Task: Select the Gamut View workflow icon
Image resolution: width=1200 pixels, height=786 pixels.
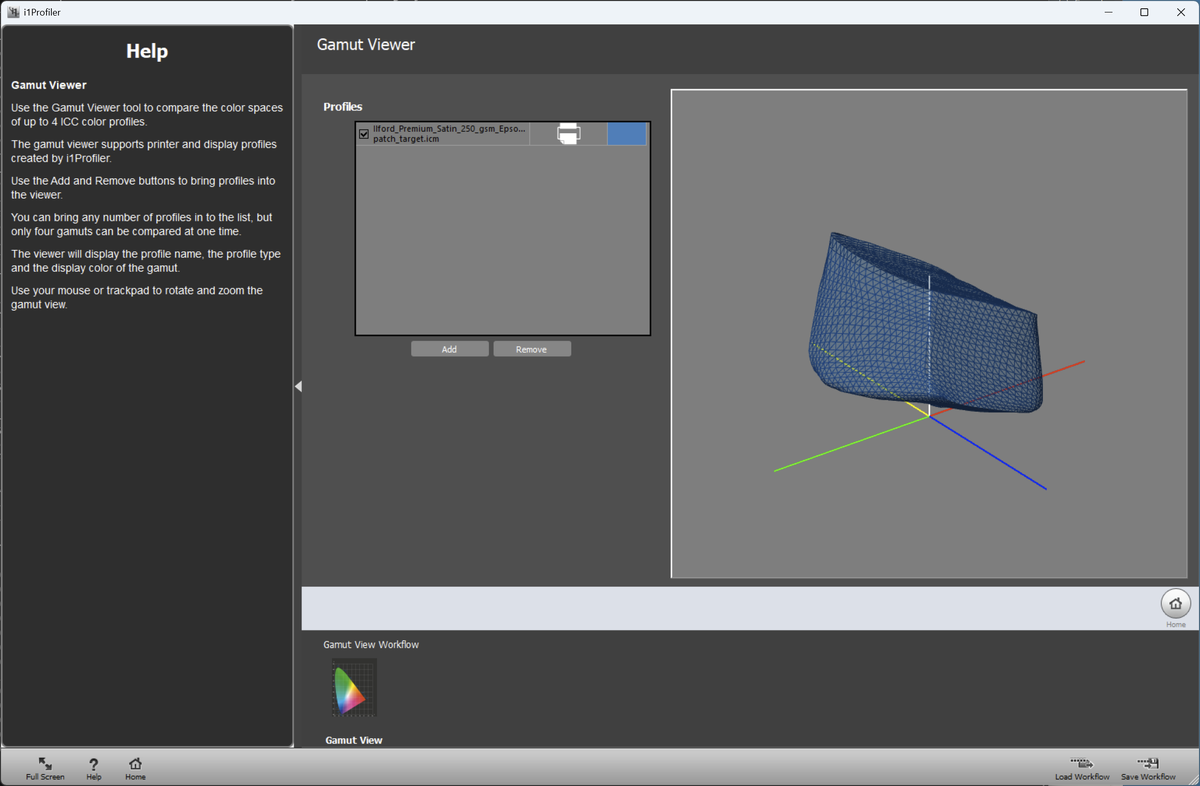Action: (x=354, y=688)
